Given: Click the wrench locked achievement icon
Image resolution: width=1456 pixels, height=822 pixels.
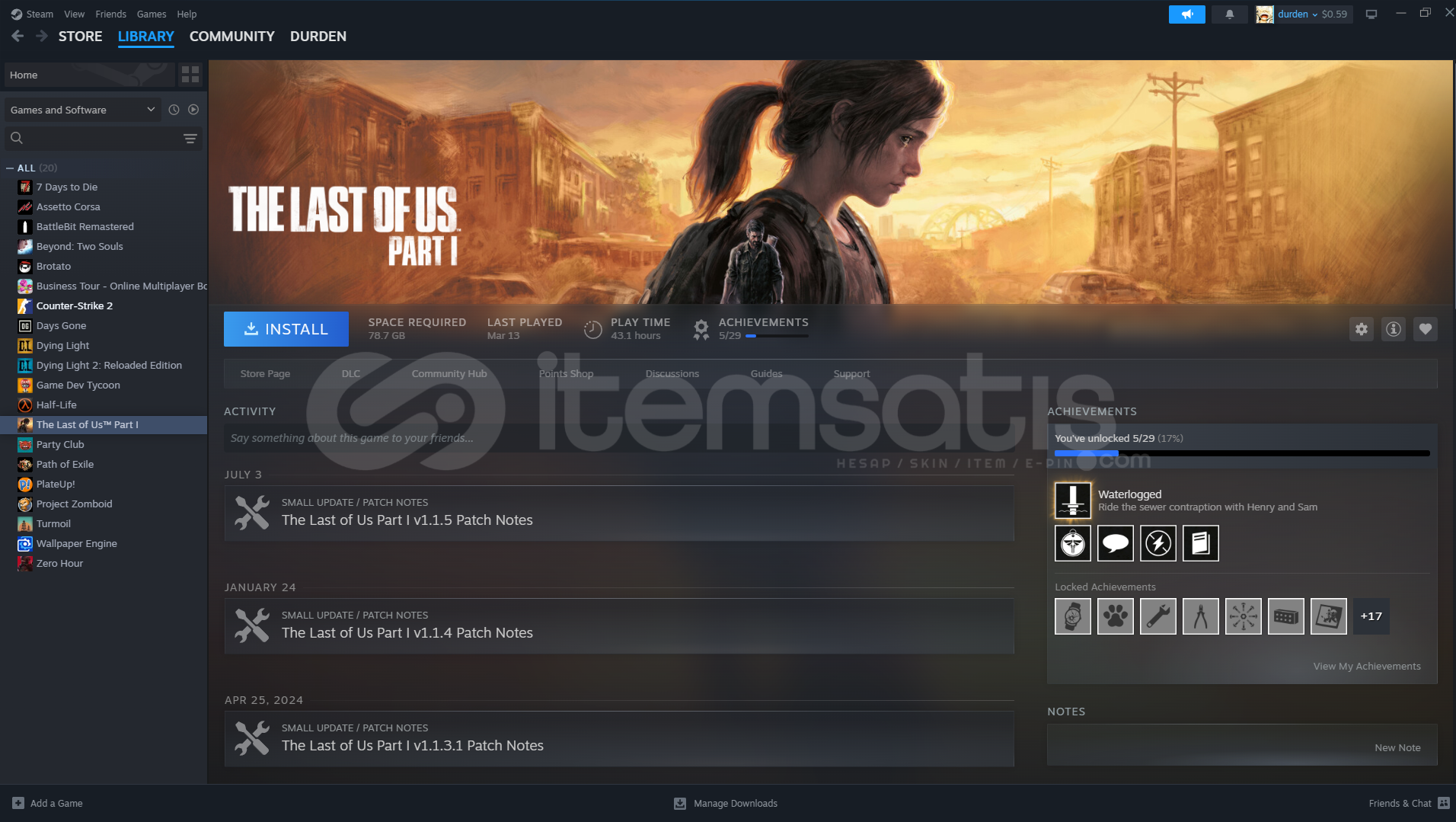Looking at the screenshot, I should click(1158, 616).
